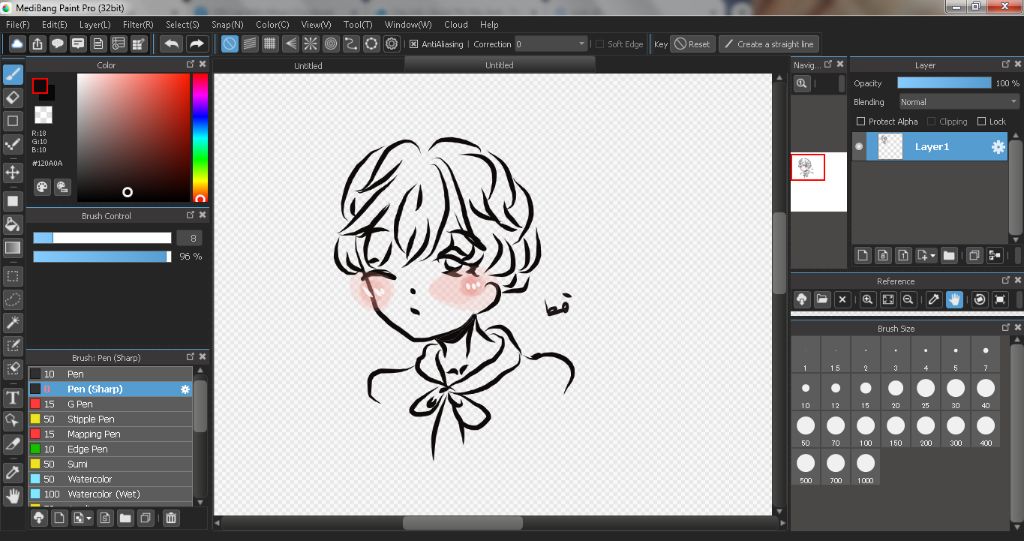Toggle the Soft Edge checkbox
1024x541 pixels.
[600, 44]
